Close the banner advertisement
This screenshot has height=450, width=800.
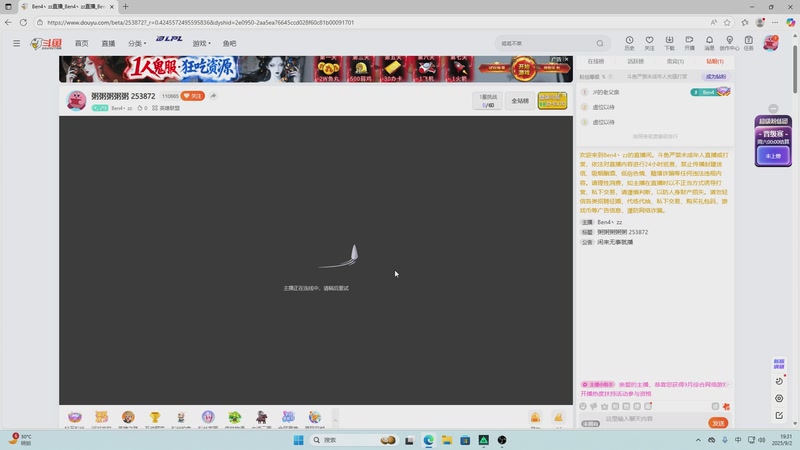[x=566, y=59]
